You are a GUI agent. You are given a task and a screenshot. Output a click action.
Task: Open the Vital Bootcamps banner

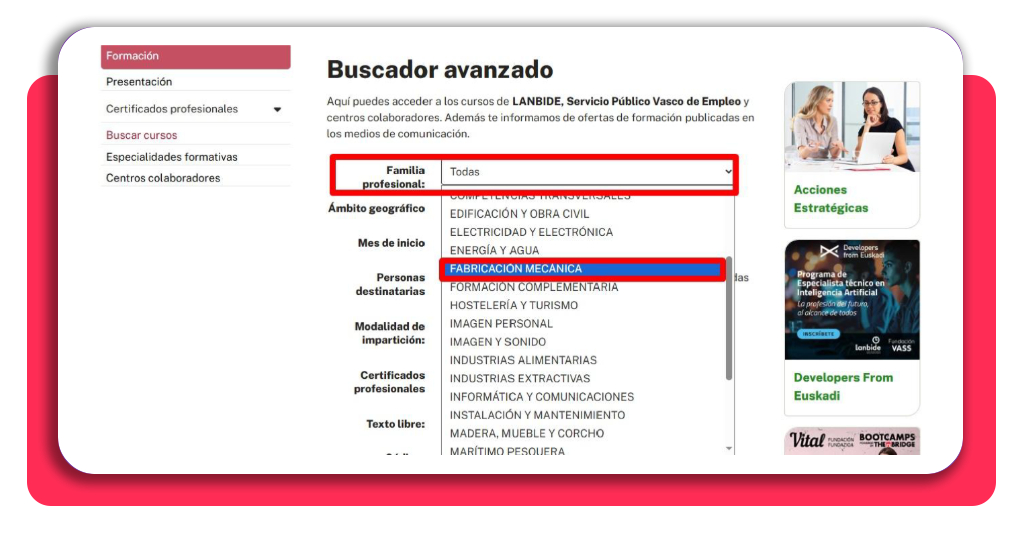852,441
